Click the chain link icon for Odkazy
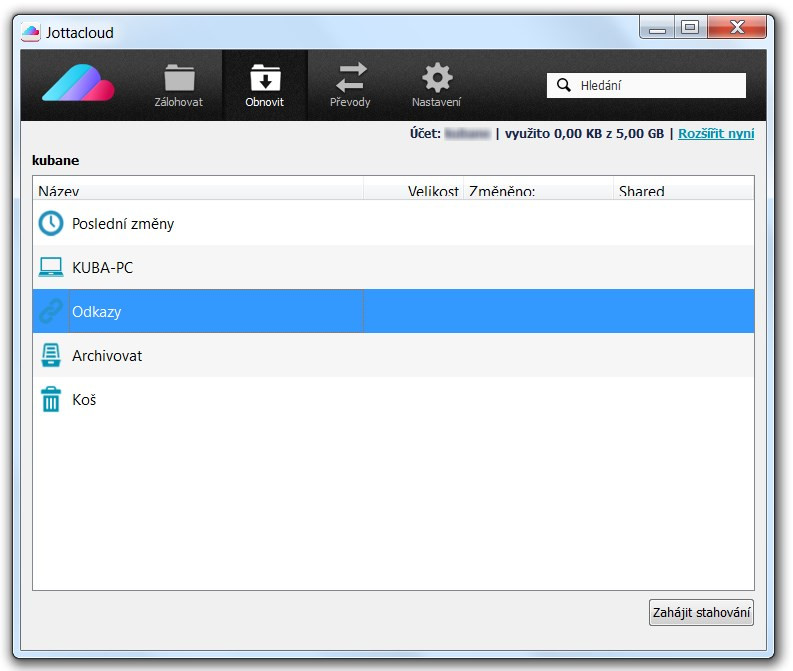This screenshot has width=793, height=671. click(x=51, y=311)
